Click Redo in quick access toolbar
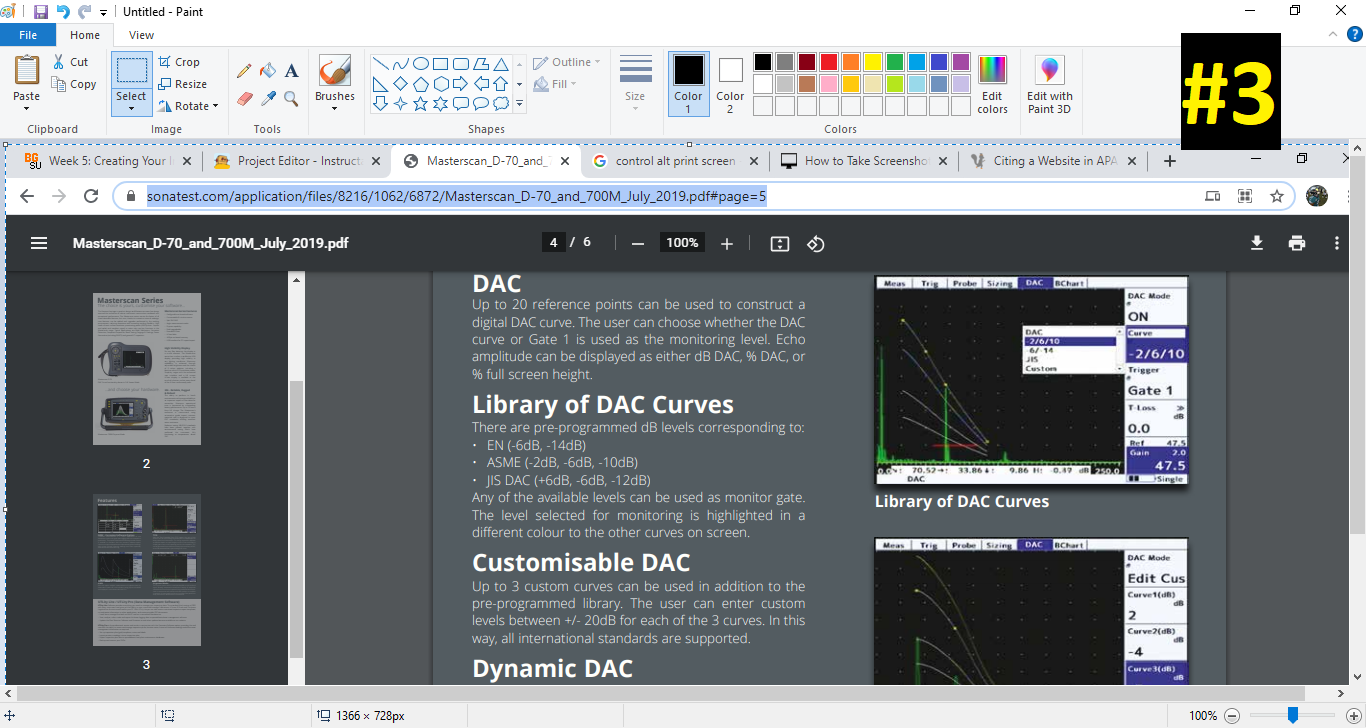 tap(84, 12)
